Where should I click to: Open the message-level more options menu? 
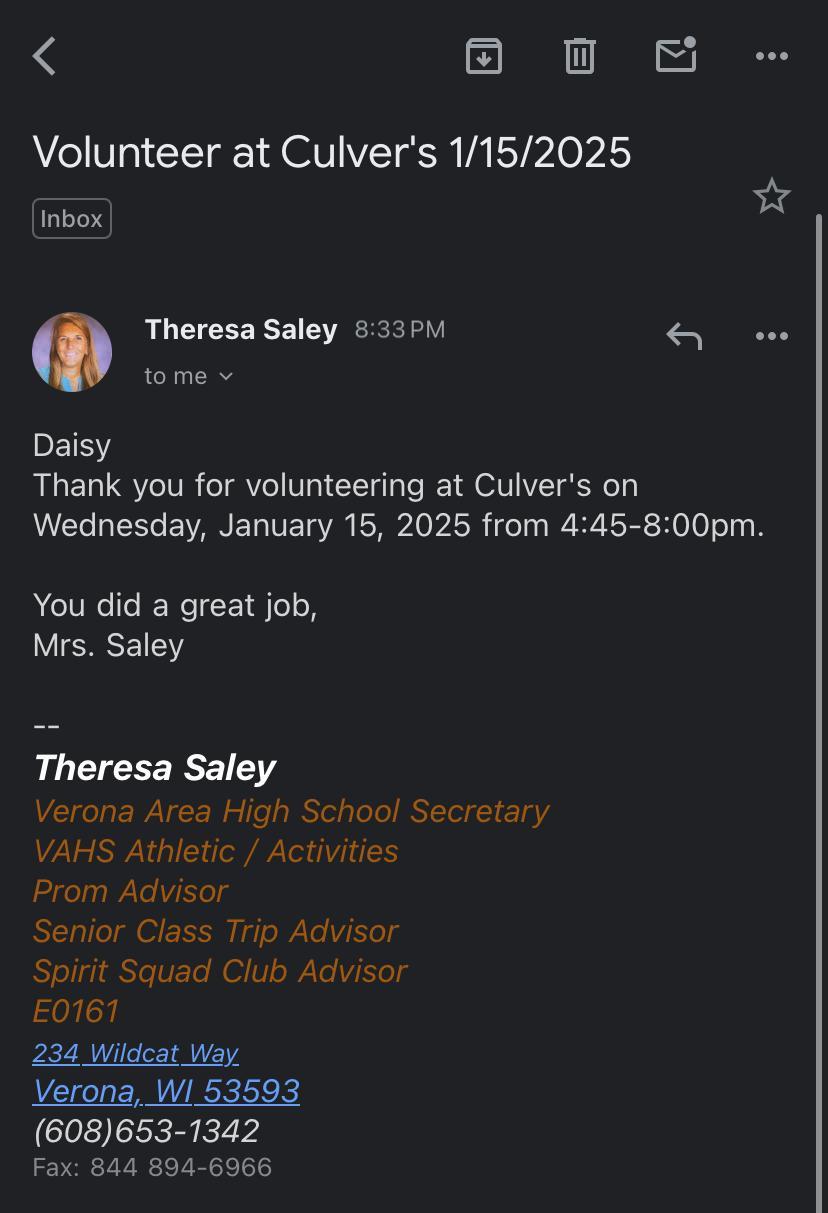(772, 336)
